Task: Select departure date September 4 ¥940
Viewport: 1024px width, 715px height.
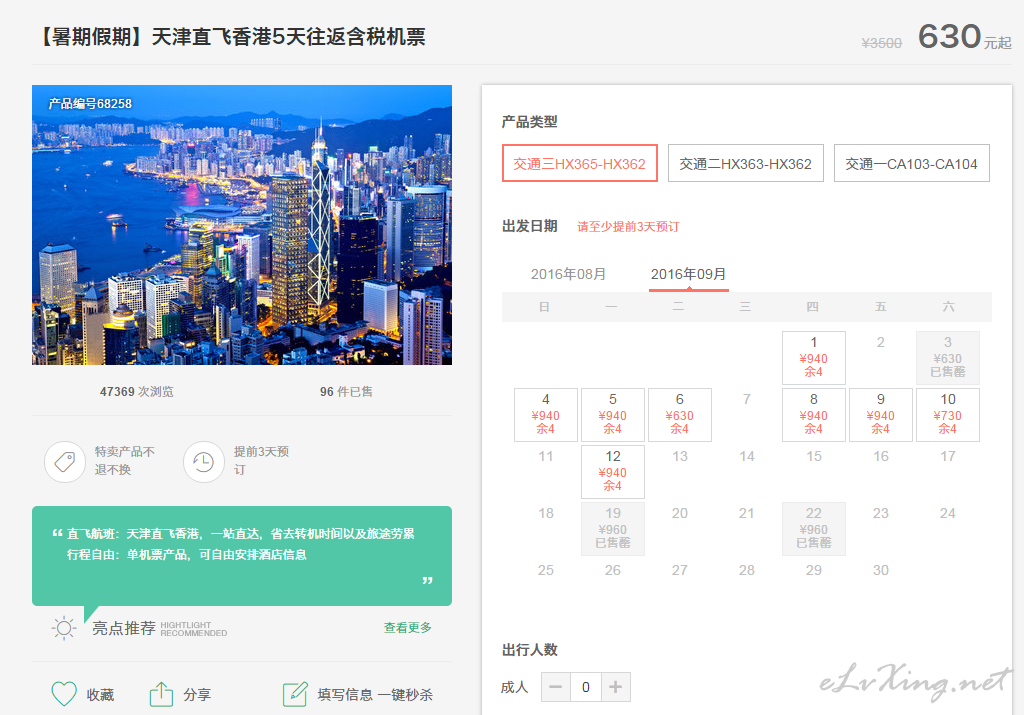Action: point(545,415)
